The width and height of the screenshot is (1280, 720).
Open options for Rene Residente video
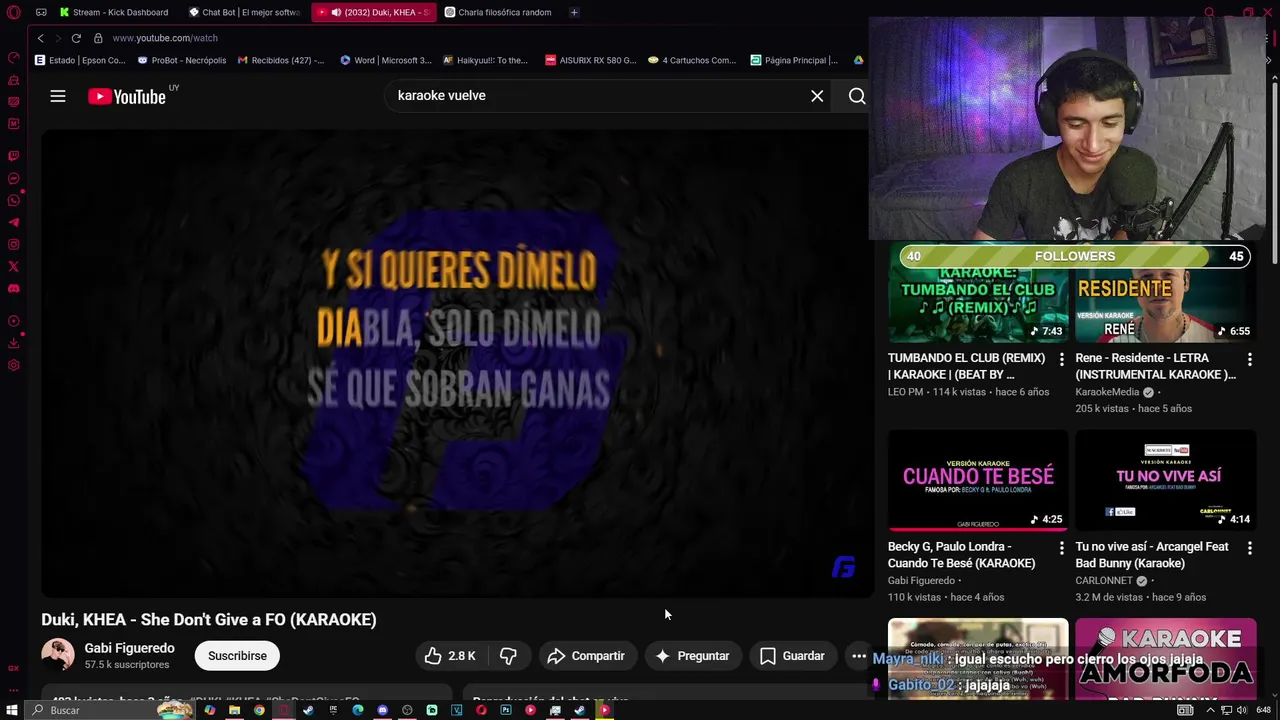(x=1249, y=359)
